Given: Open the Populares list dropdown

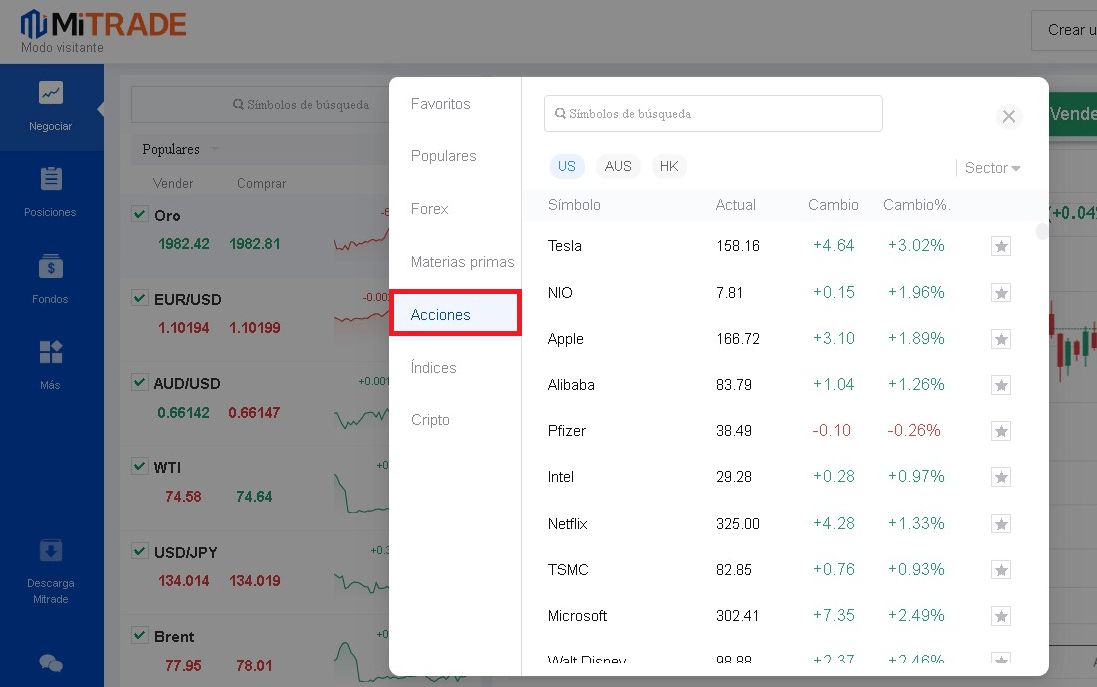Looking at the screenshot, I should point(181,149).
